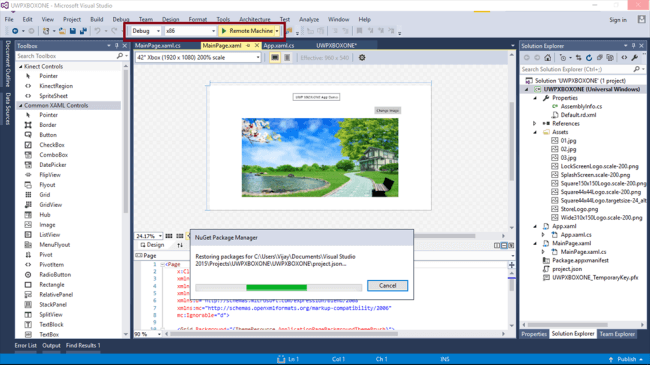
Task: Expand the References node in Solution Explorer
Action: coord(535,124)
